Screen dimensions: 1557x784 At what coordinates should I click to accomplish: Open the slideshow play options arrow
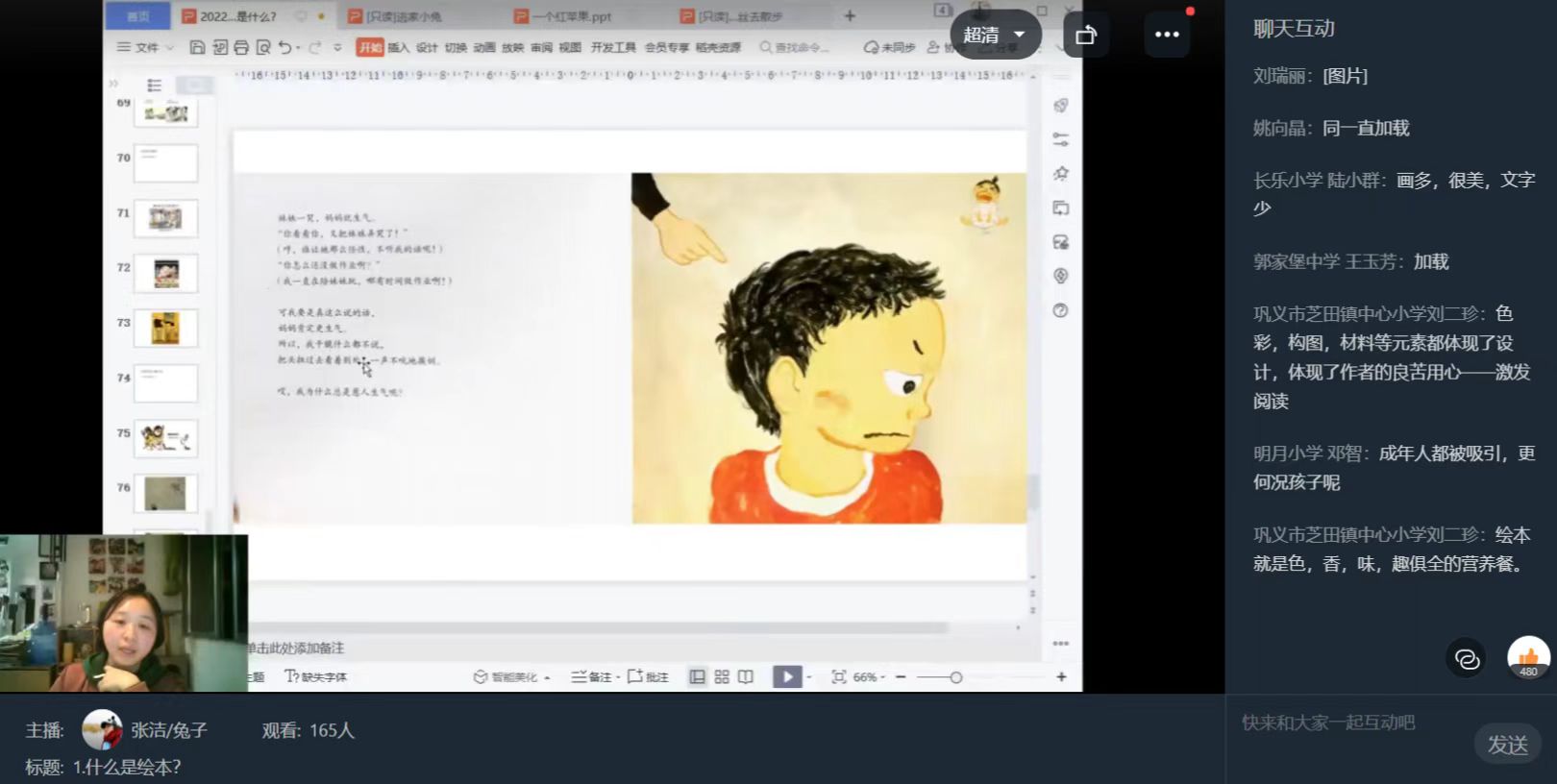coord(809,676)
